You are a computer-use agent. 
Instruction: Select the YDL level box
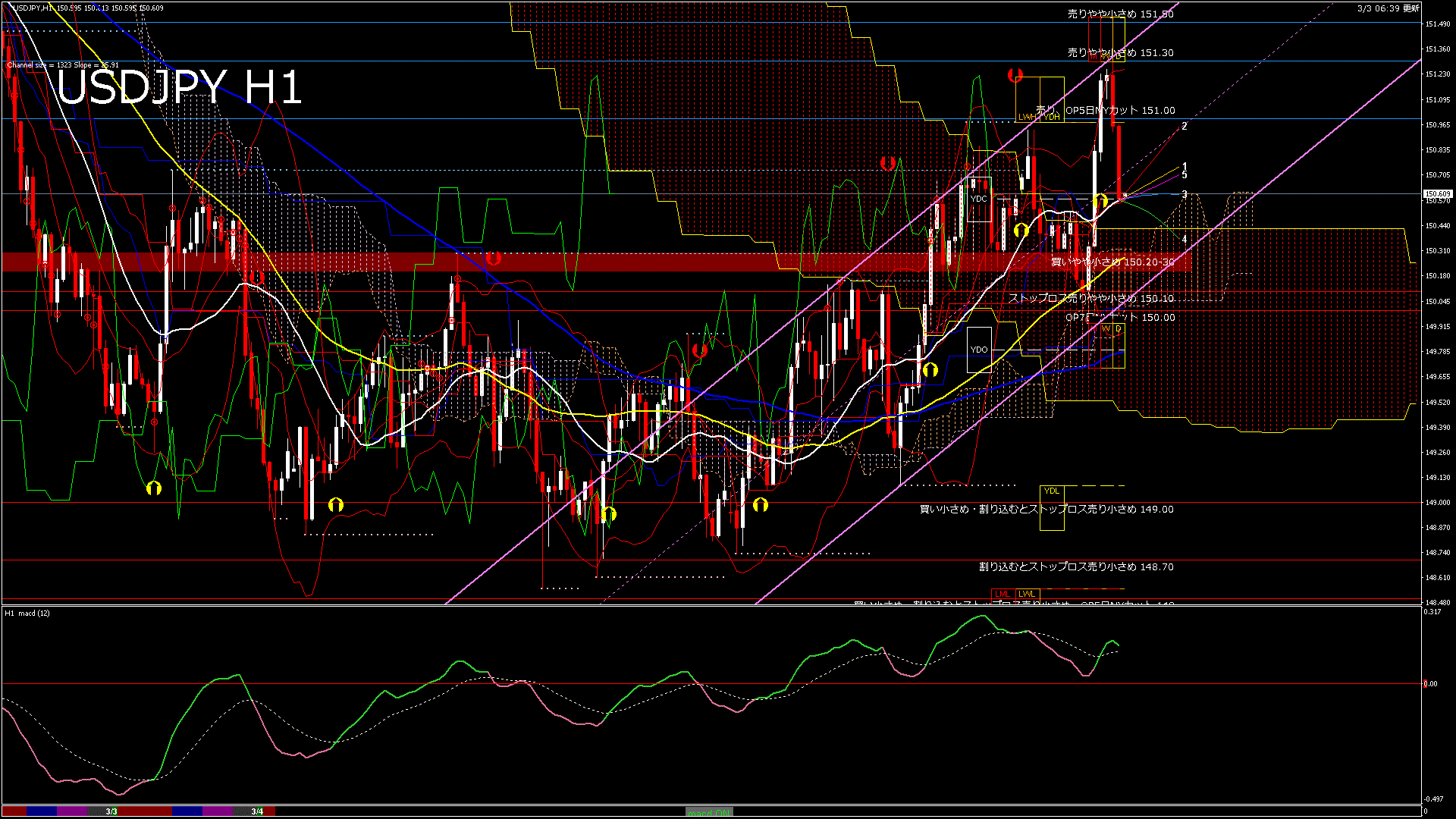(x=1052, y=491)
